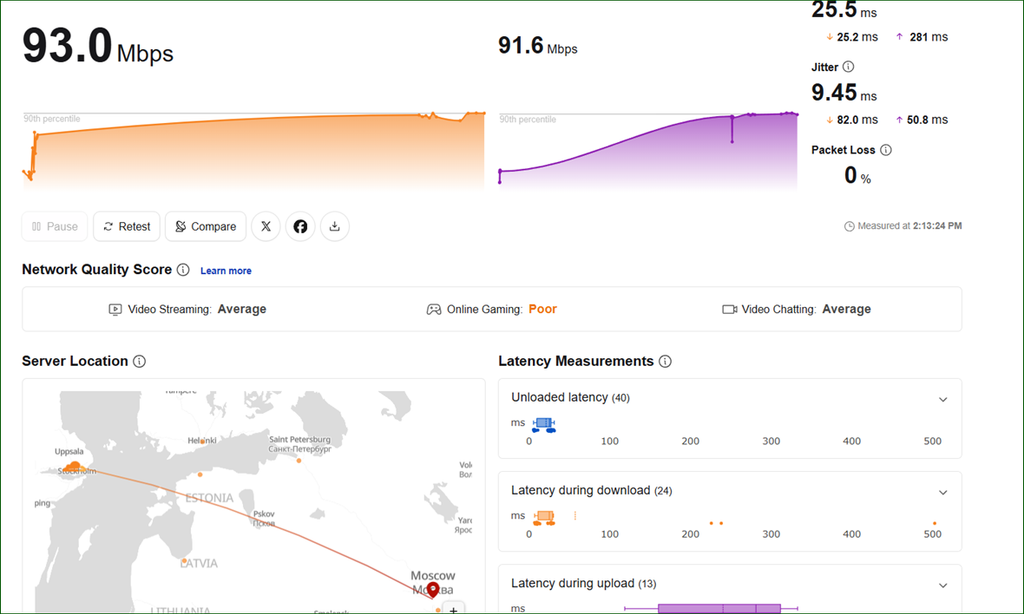Click the Stockholm Cloudflare server marker
This screenshot has width=1024, height=614.
[74, 466]
